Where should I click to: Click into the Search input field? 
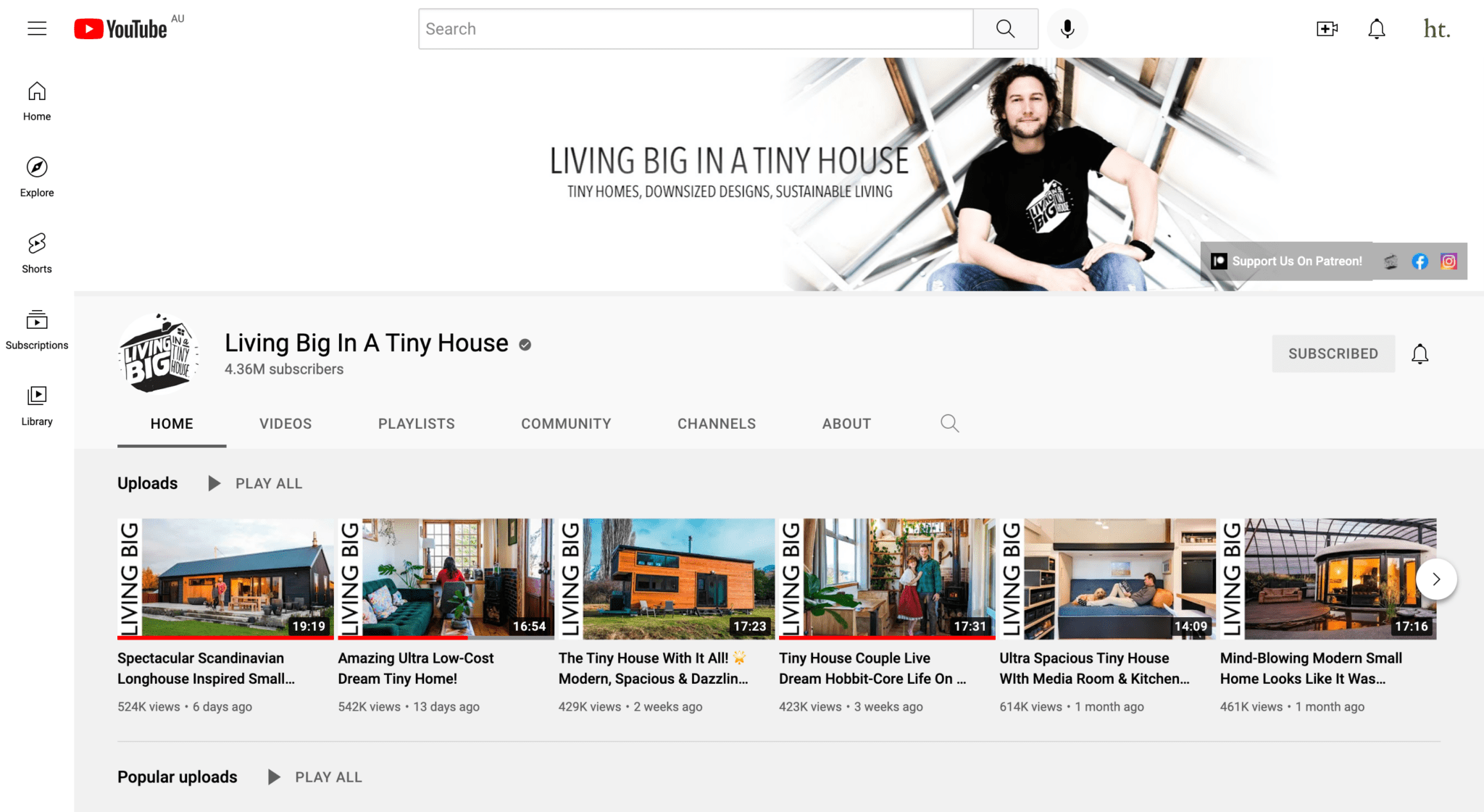coord(696,29)
